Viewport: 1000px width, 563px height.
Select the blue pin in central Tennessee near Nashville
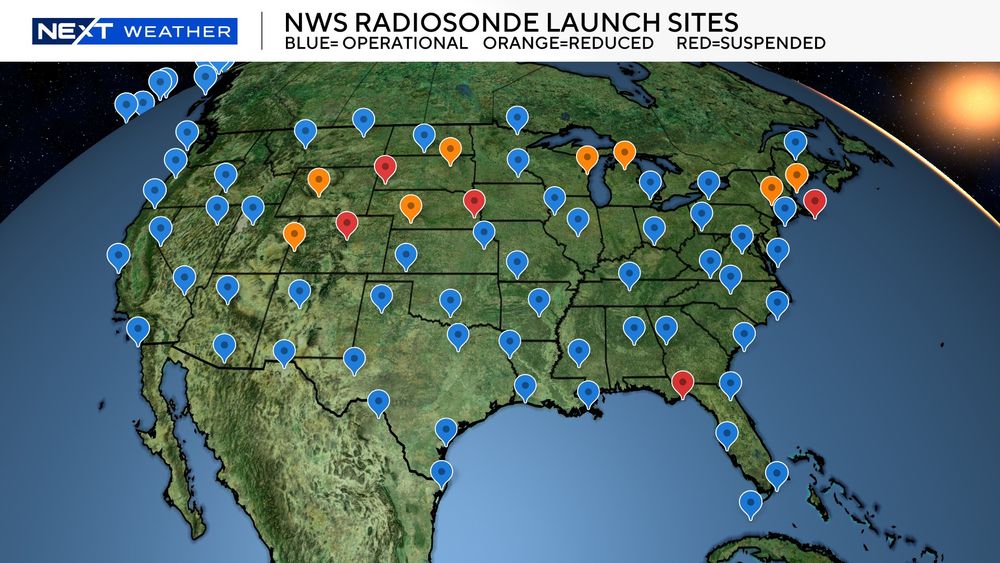point(629,275)
